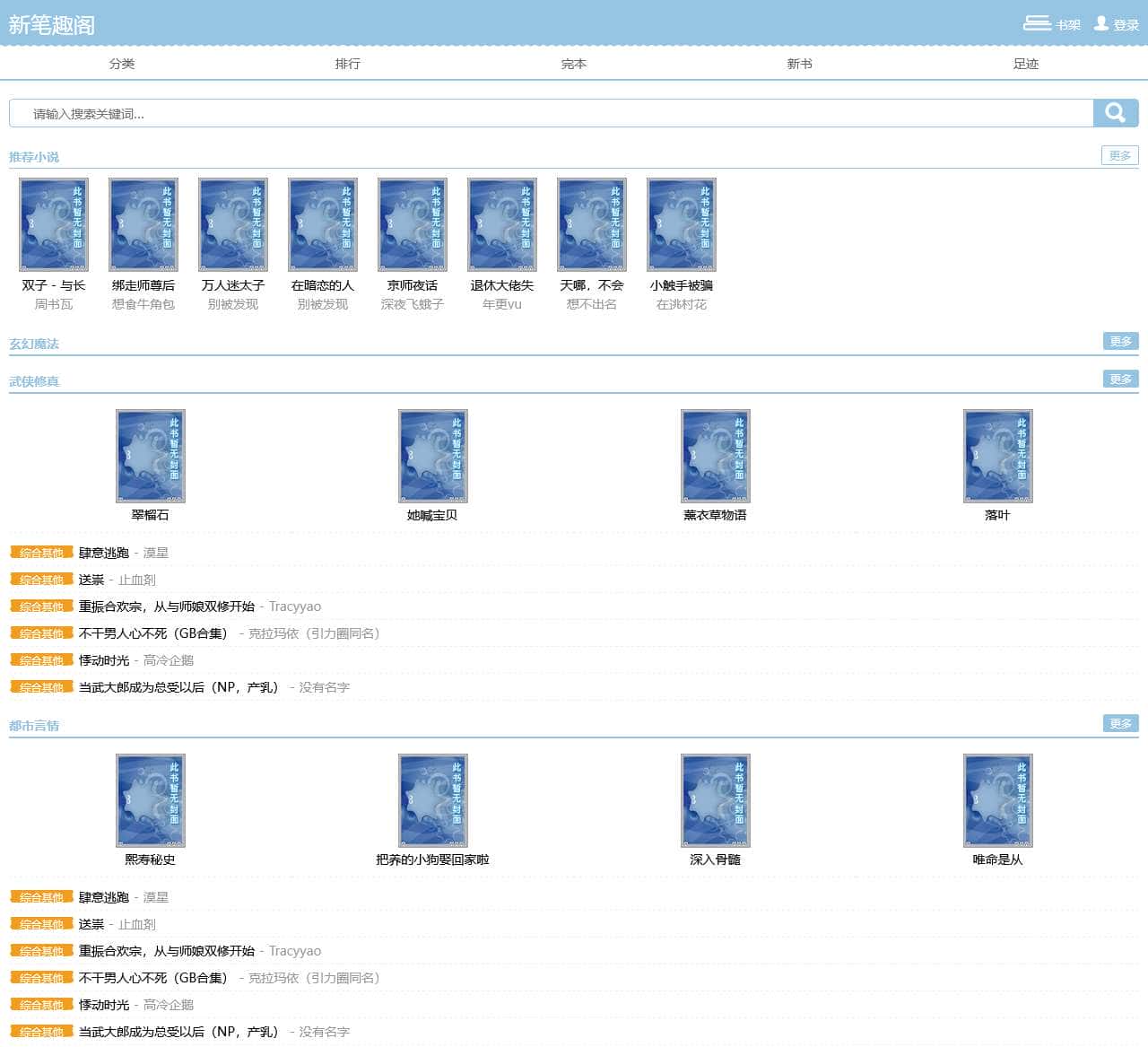Open the 分类 category tab
This screenshot has width=1148, height=1047.
(x=122, y=64)
